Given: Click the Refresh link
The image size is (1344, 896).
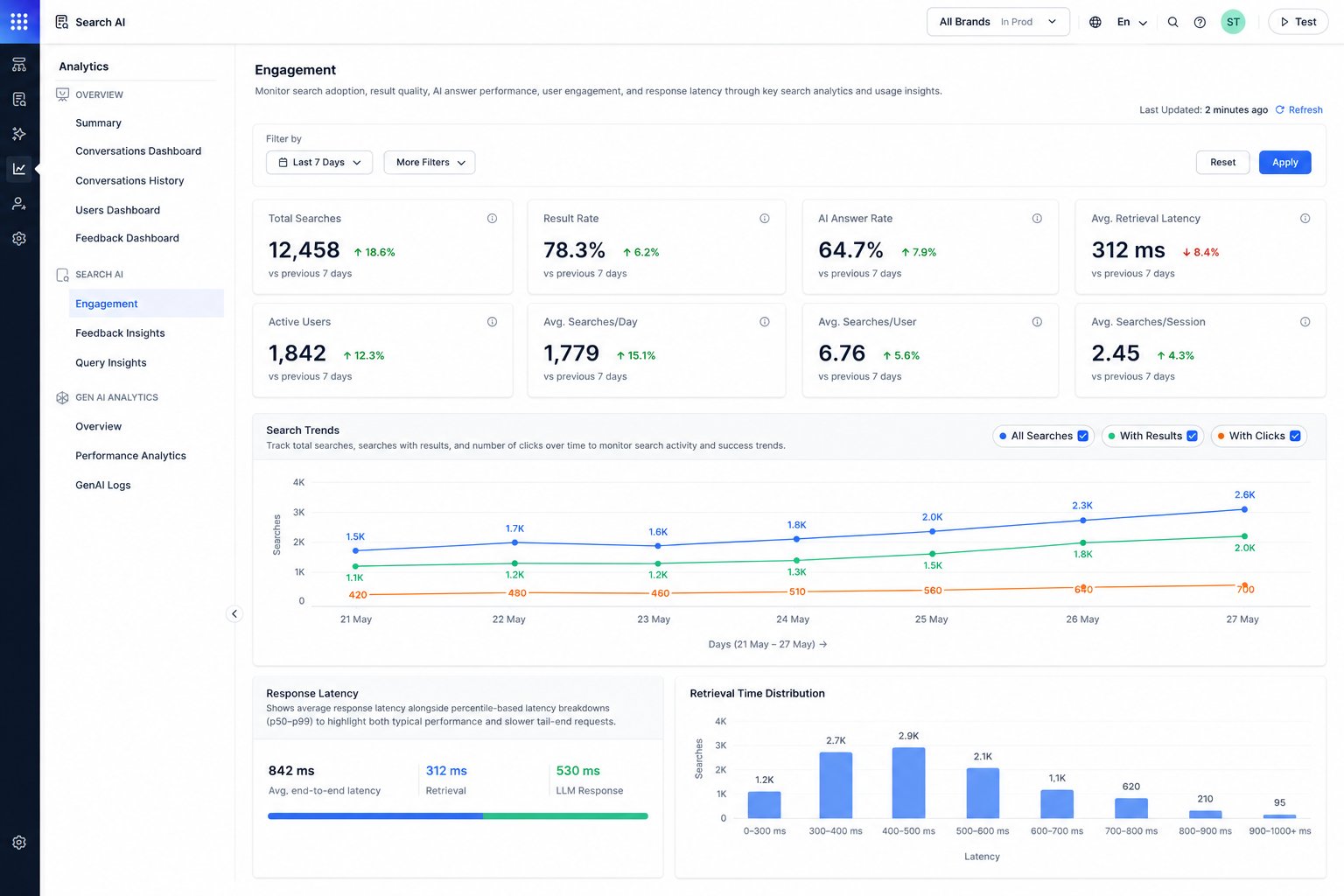Looking at the screenshot, I should click(1298, 110).
